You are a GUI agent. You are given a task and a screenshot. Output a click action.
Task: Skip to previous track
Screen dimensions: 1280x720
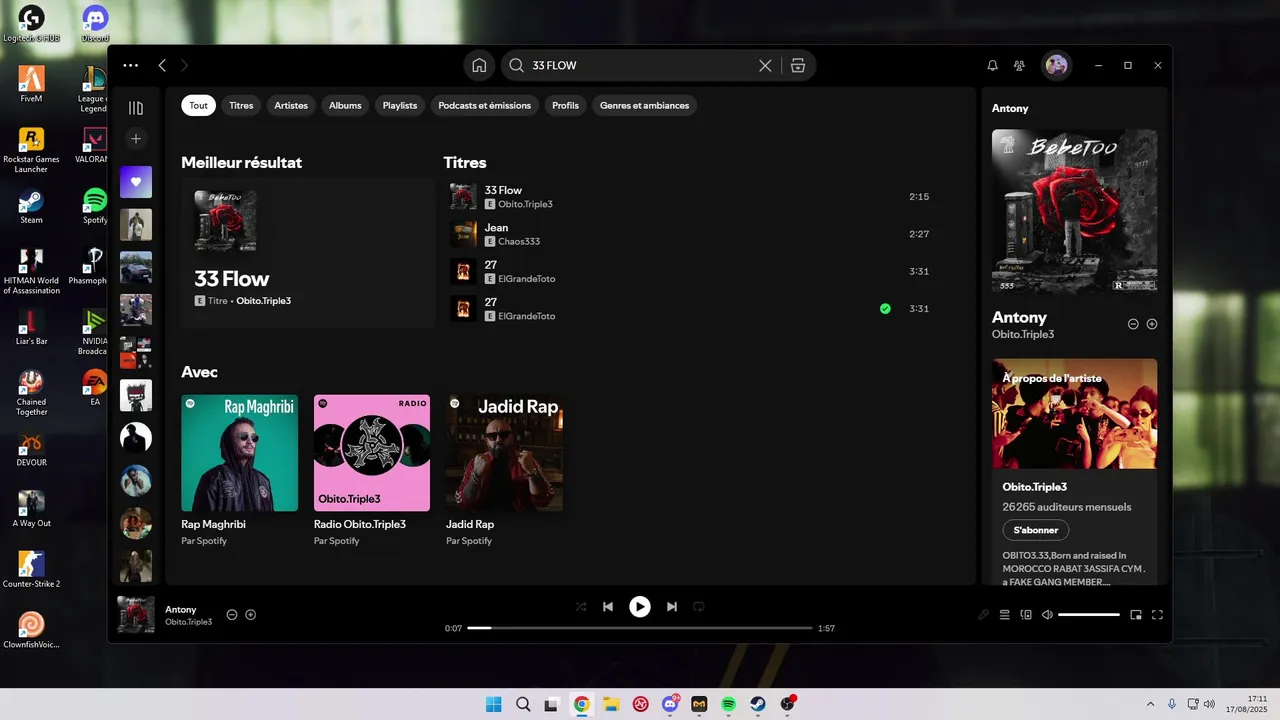[608, 607]
